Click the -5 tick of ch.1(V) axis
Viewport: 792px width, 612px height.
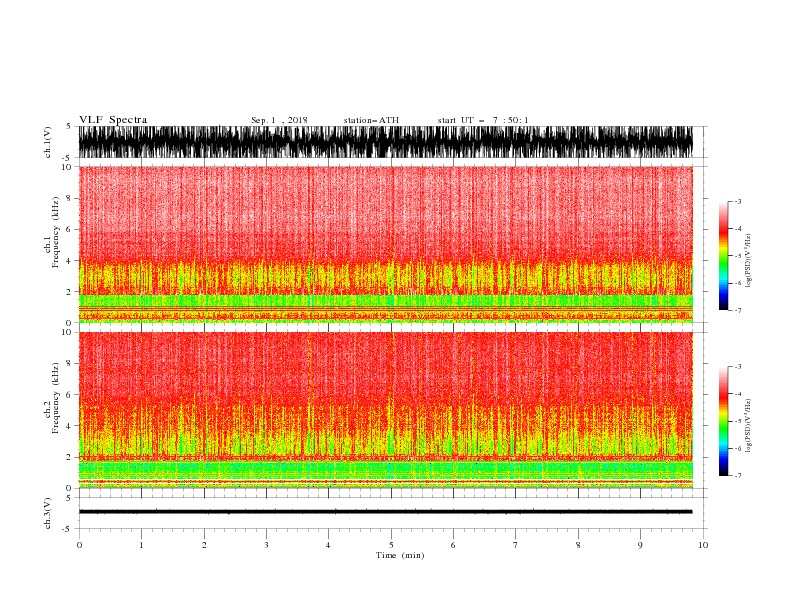(x=68, y=158)
